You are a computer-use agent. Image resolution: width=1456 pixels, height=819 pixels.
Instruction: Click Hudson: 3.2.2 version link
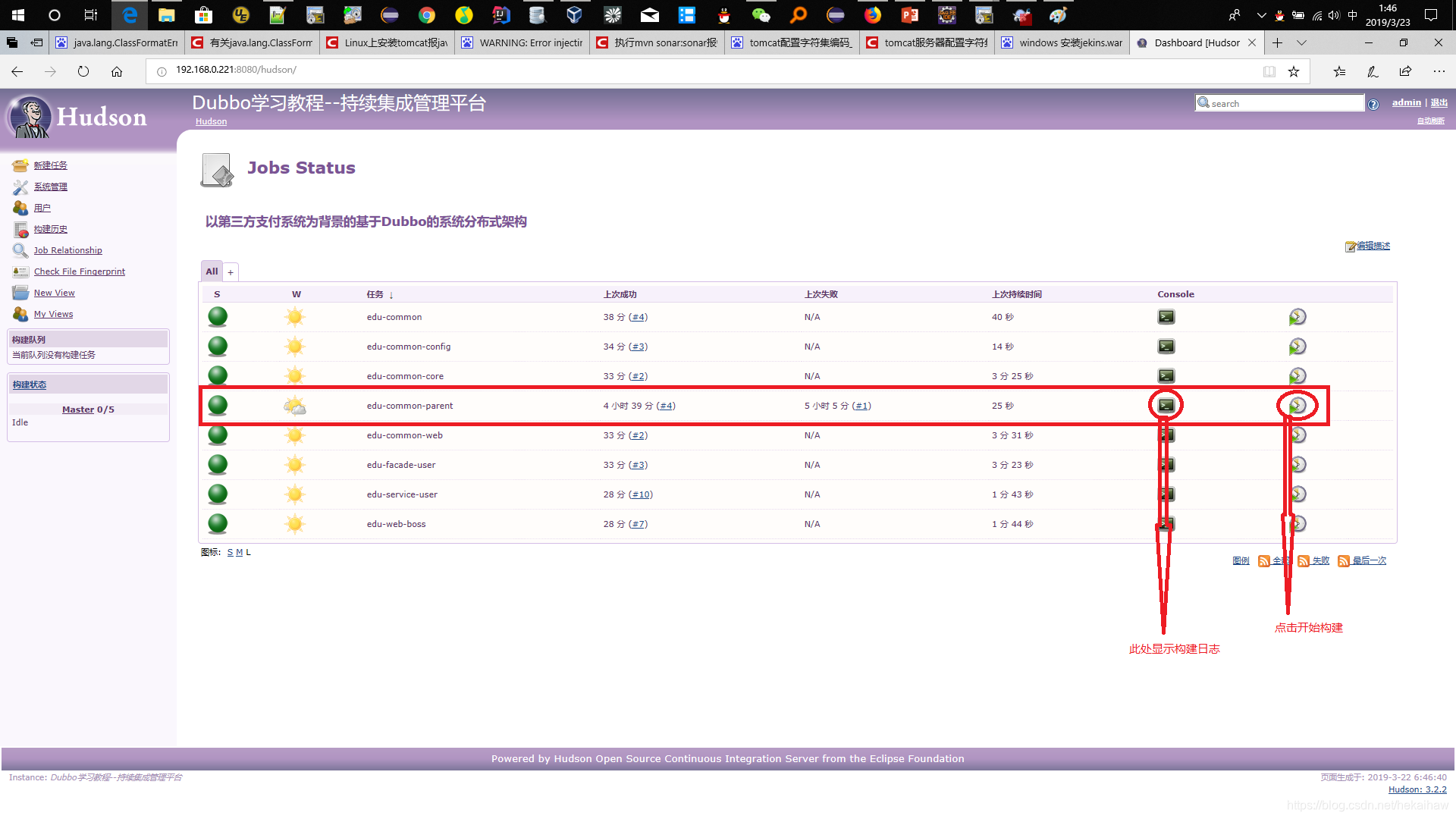pyautogui.click(x=1417, y=789)
